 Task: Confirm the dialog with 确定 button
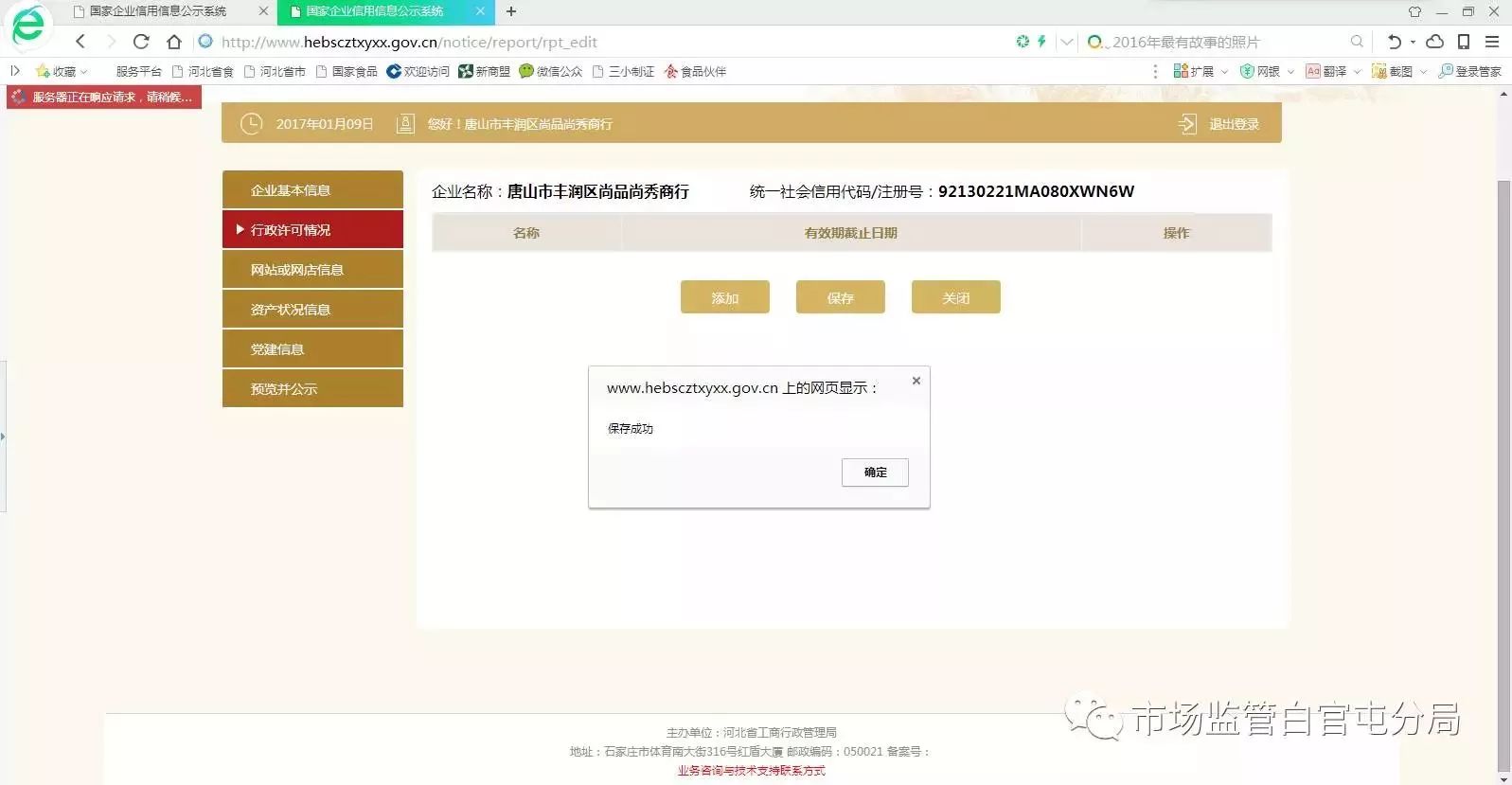875,473
